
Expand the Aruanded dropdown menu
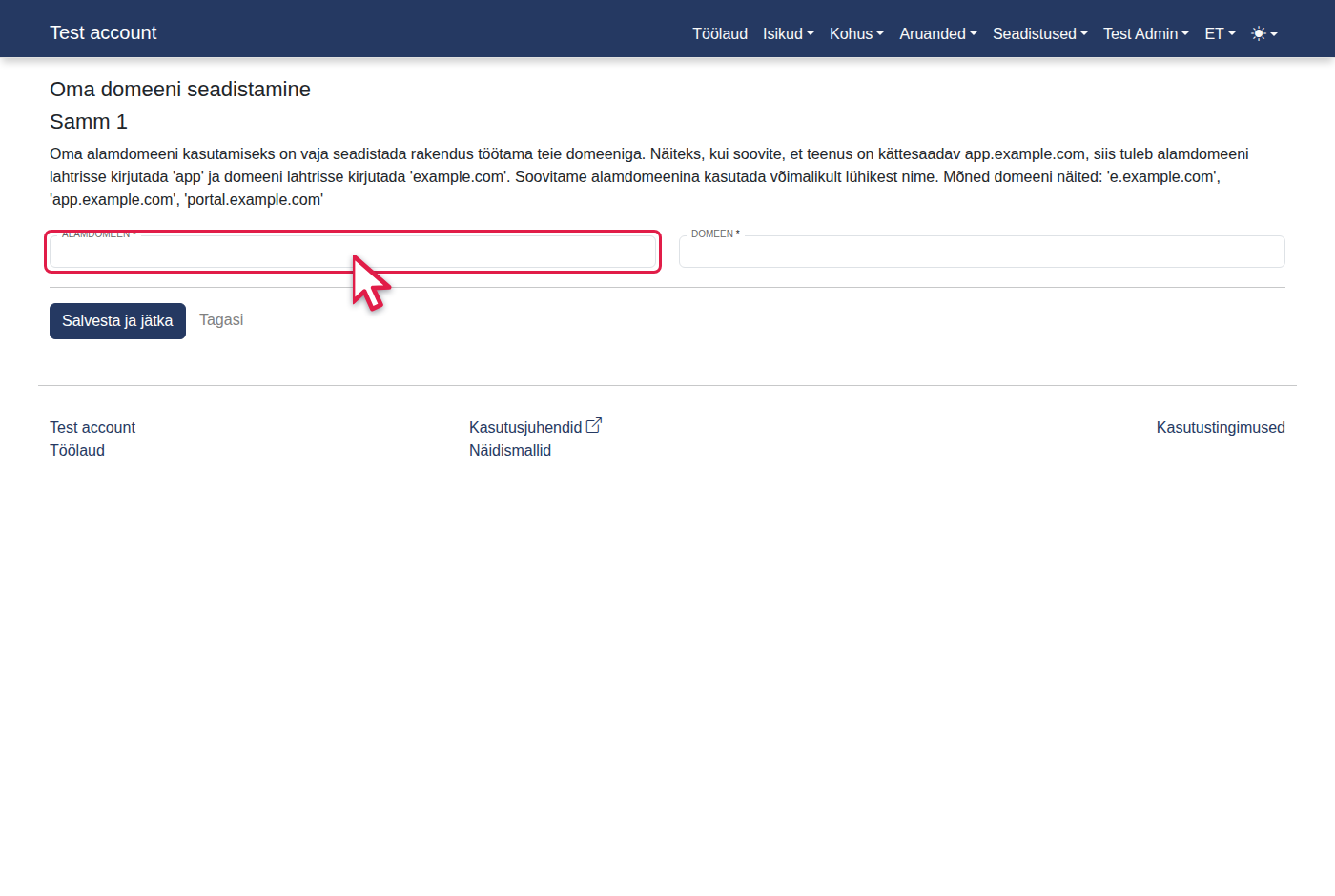point(938,33)
